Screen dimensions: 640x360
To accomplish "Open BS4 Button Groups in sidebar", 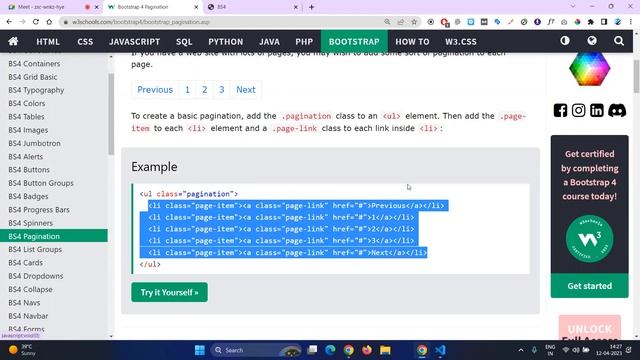I will click(x=41, y=183).
